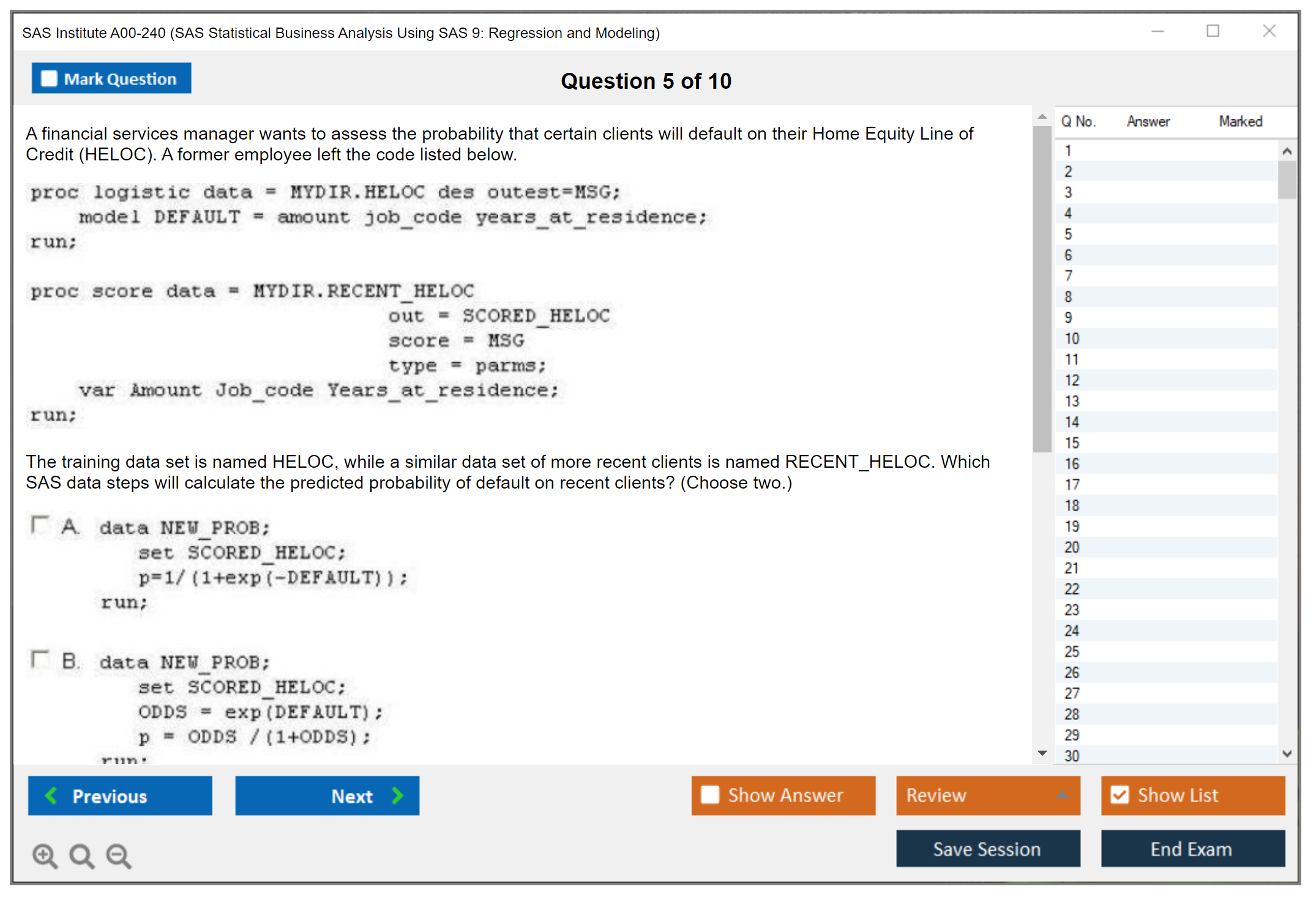The height and width of the screenshot is (900, 1316).
Task: Click the Save Session button
Action: click(x=987, y=849)
